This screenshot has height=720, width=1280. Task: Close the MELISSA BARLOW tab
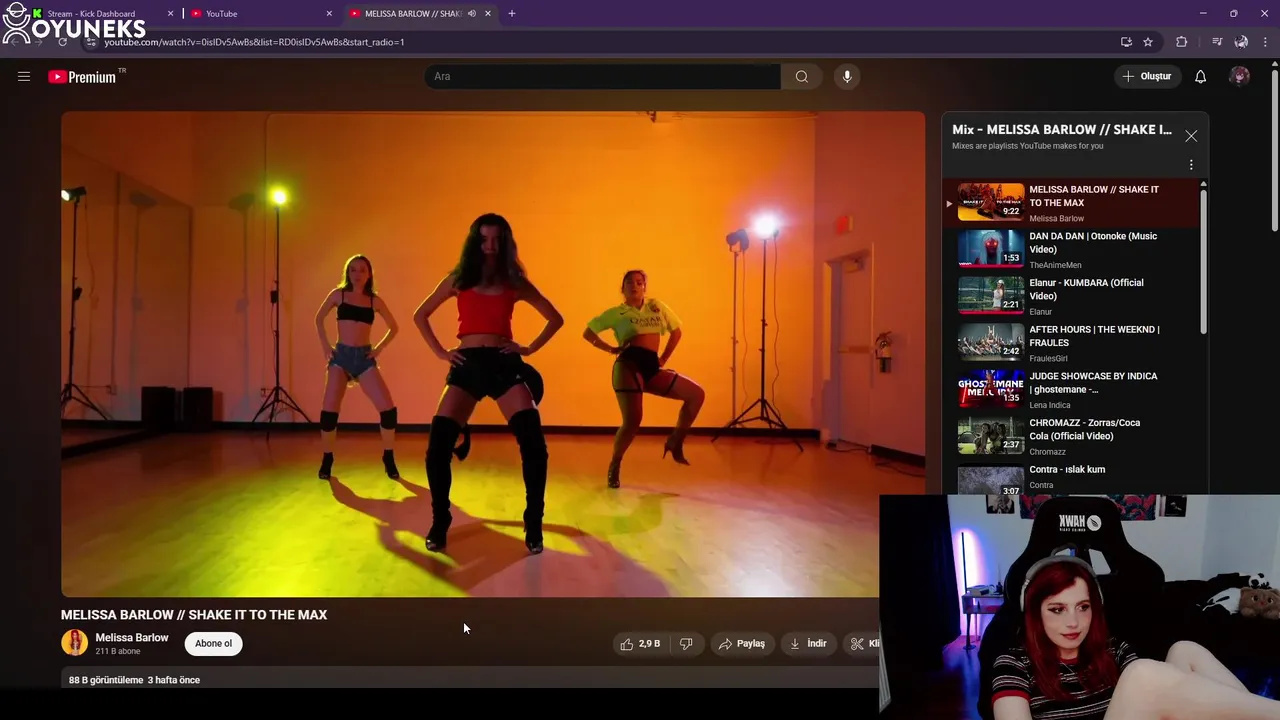[488, 14]
